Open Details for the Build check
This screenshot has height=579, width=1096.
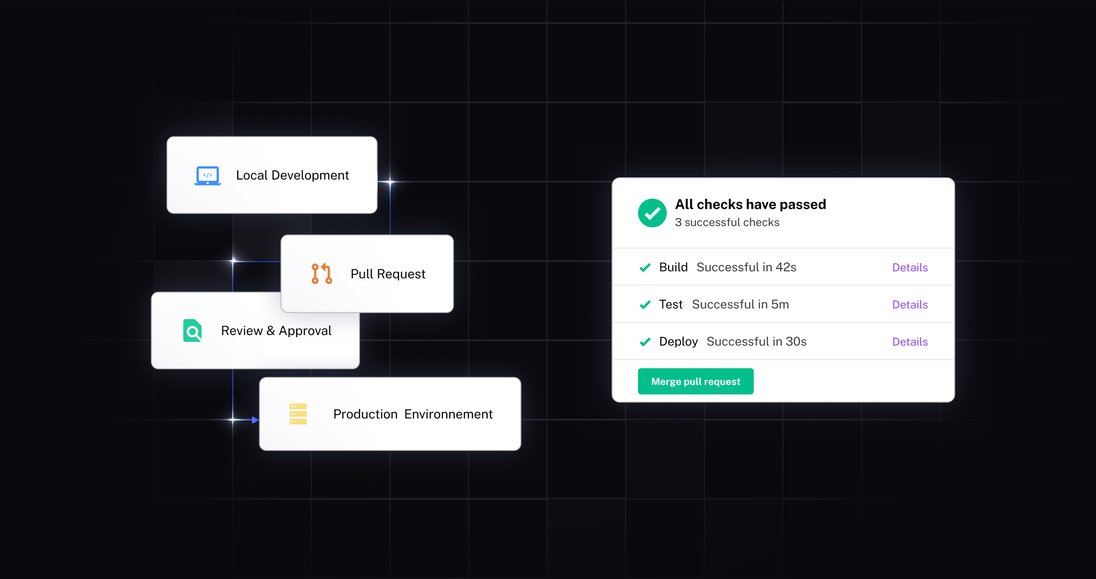[x=909, y=268]
